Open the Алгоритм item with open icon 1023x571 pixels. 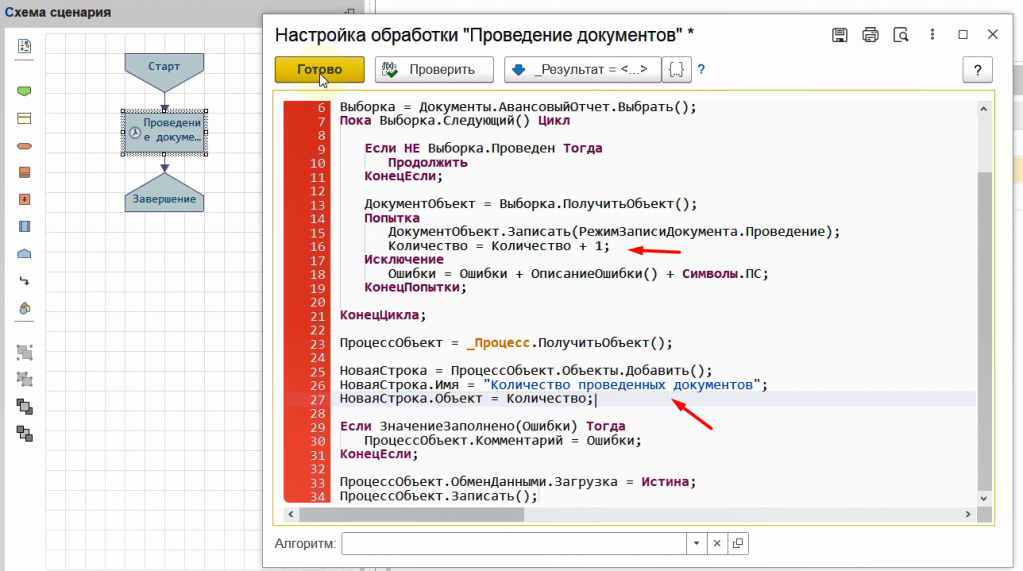(738, 544)
